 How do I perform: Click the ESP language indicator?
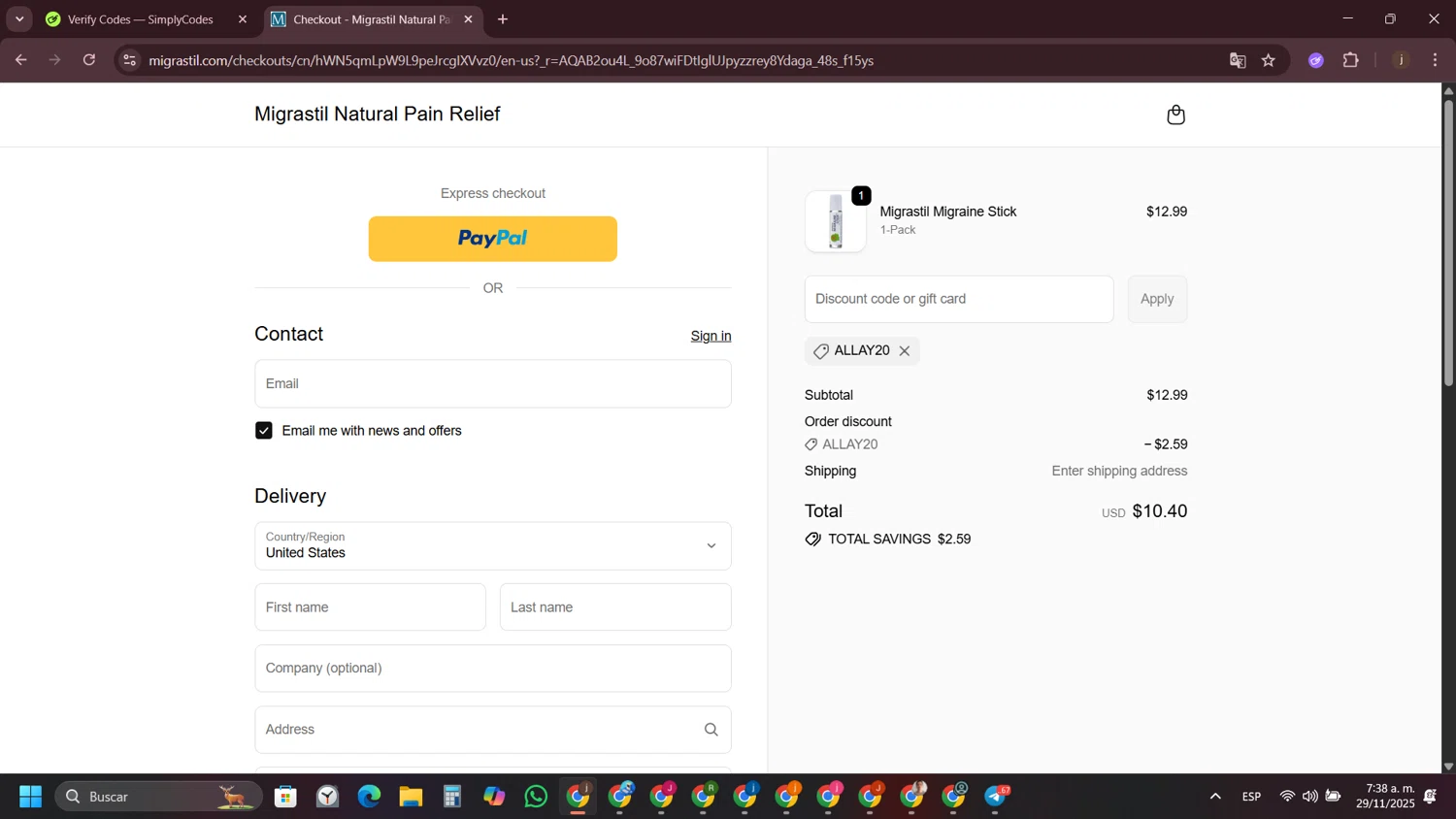(x=1251, y=797)
